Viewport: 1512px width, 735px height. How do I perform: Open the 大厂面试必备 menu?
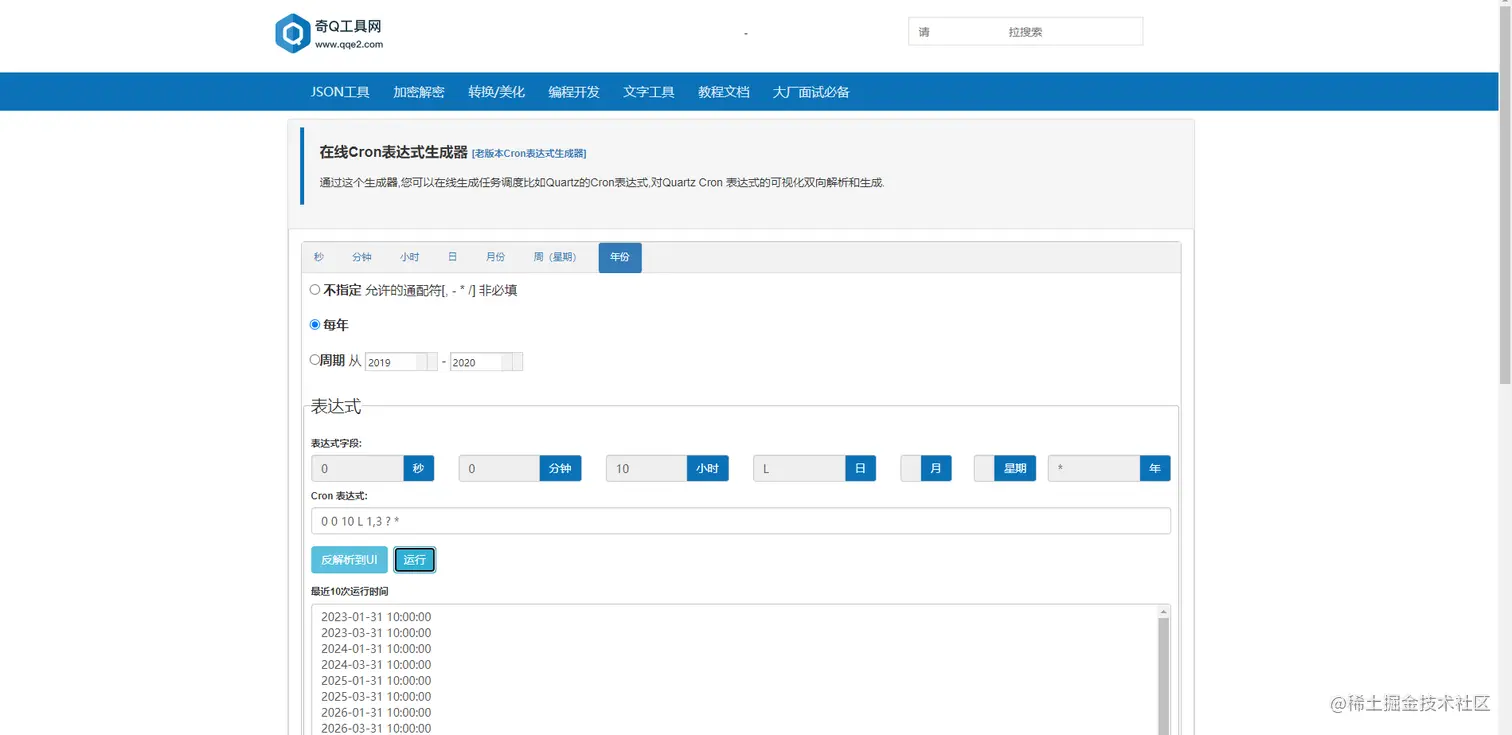click(x=811, y=92)
